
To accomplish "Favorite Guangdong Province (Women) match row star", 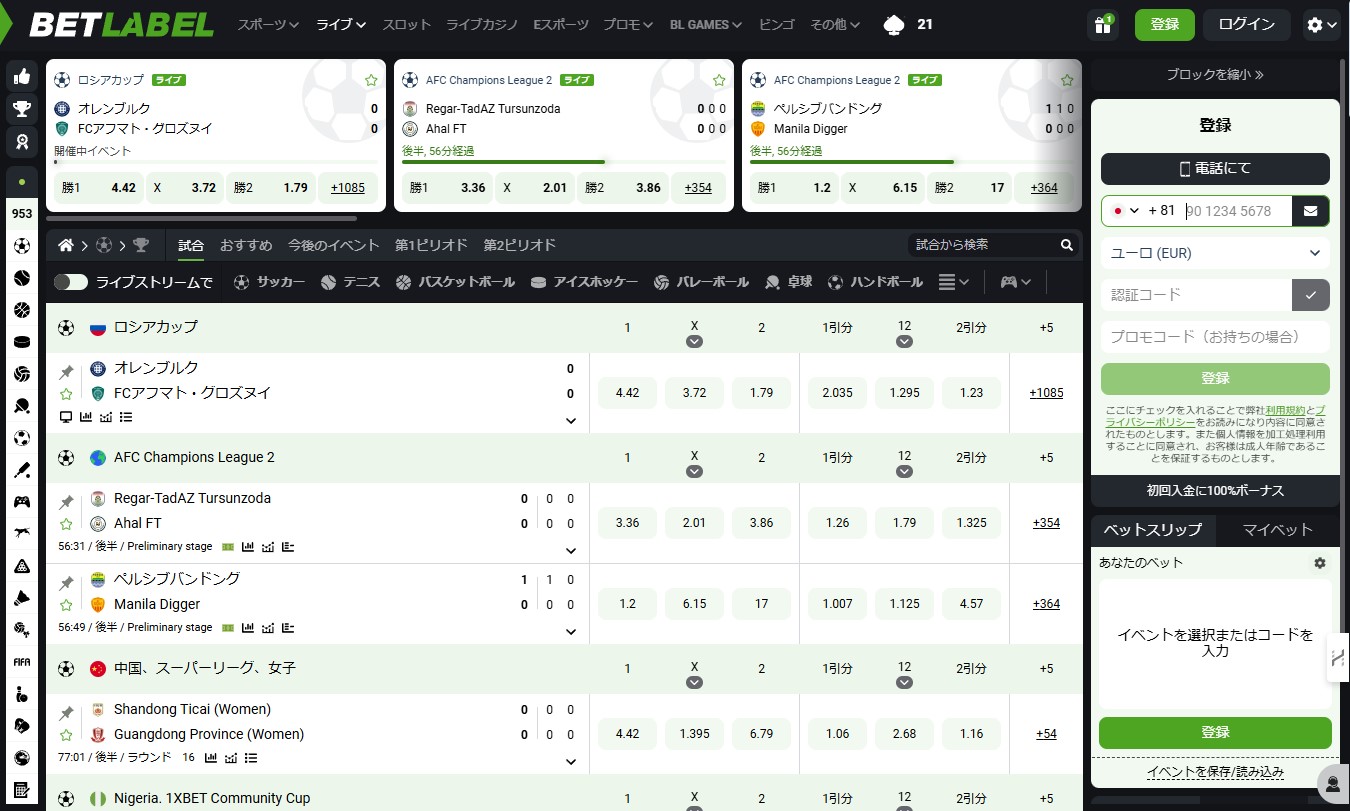I will [66, 735].
